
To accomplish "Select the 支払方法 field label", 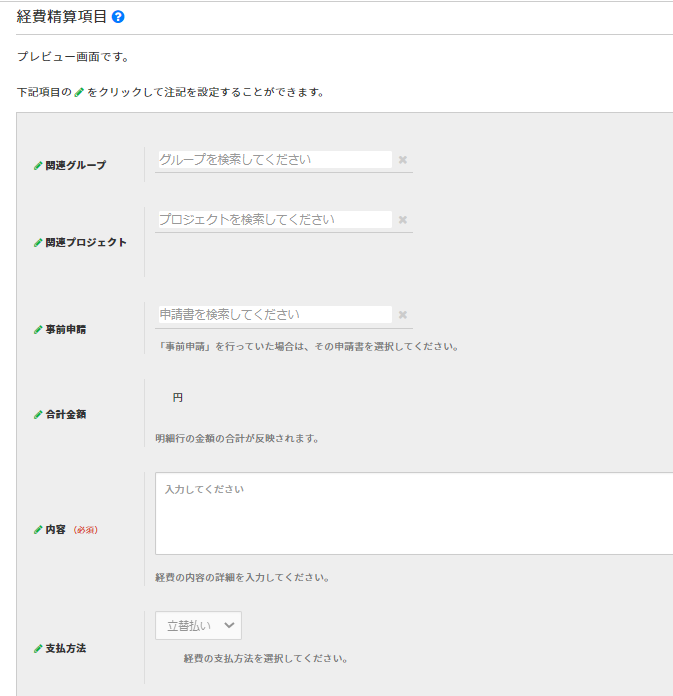I will [66, 648].
